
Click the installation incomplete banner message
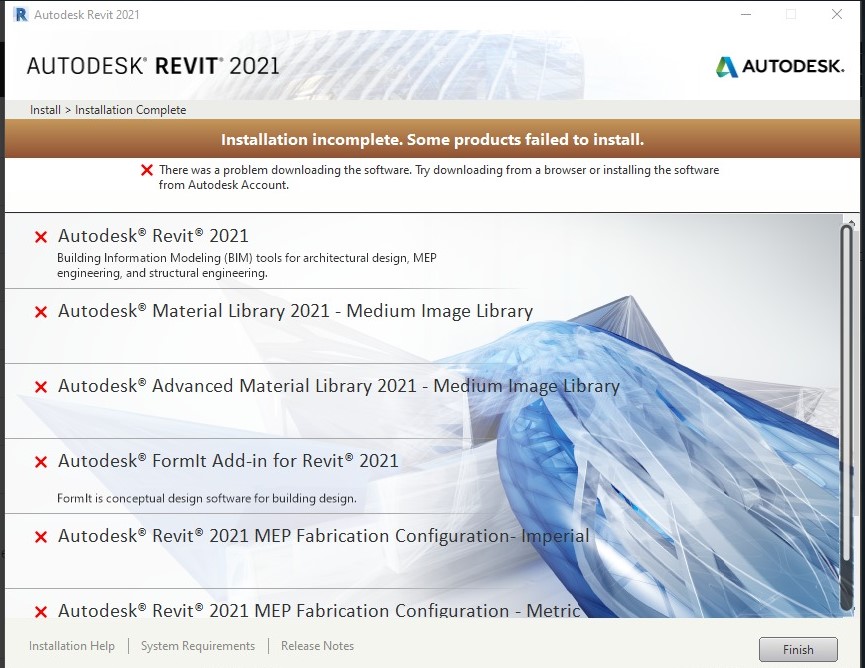tap(432, 139)
